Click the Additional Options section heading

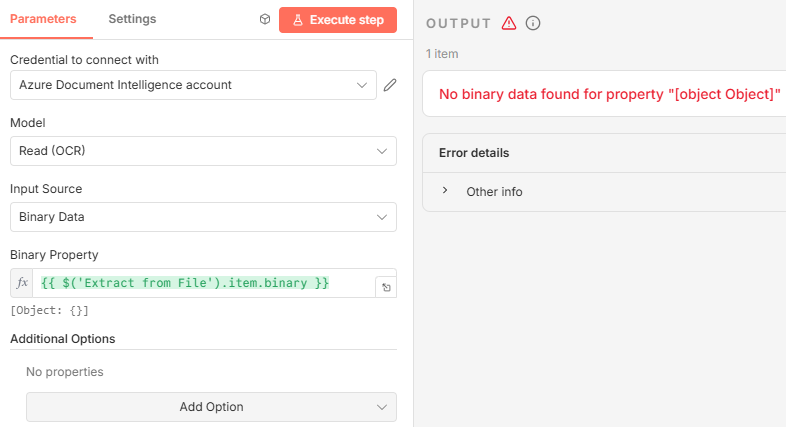(x=62, y=339)
